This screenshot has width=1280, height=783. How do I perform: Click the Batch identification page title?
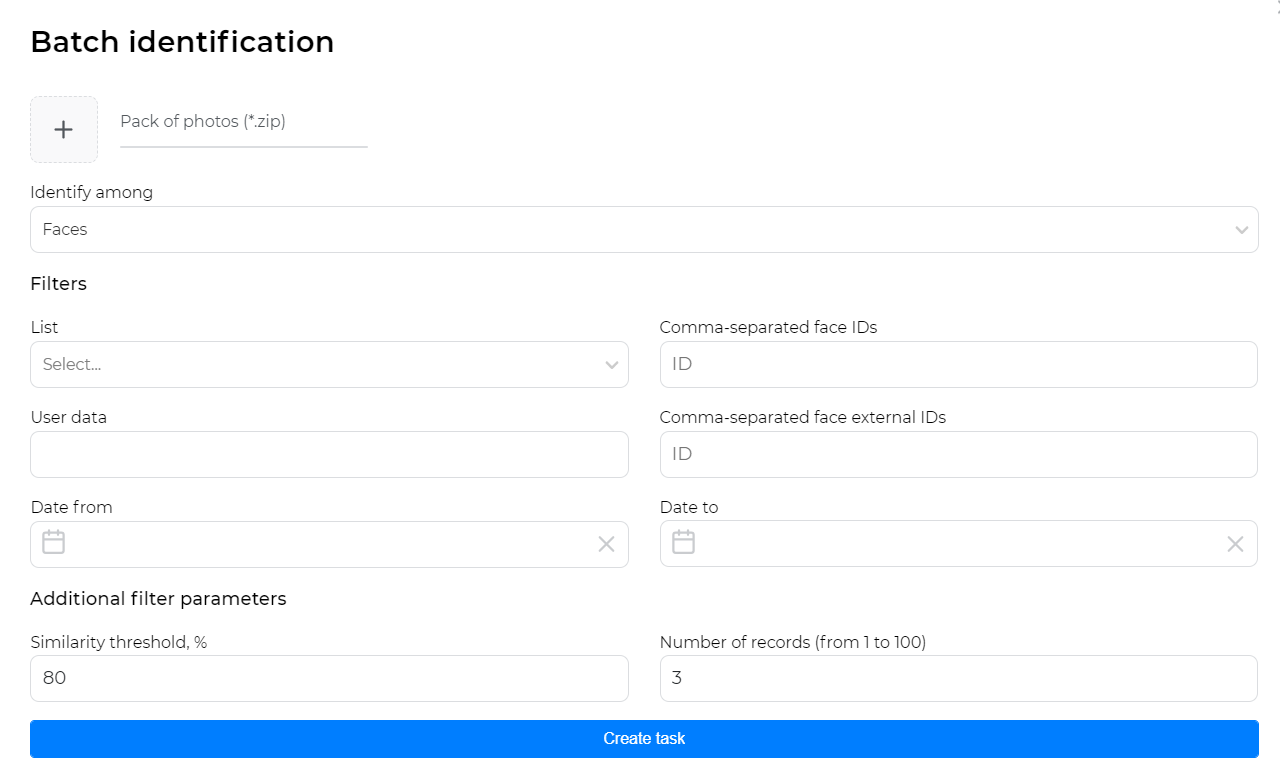pos(182,42)
